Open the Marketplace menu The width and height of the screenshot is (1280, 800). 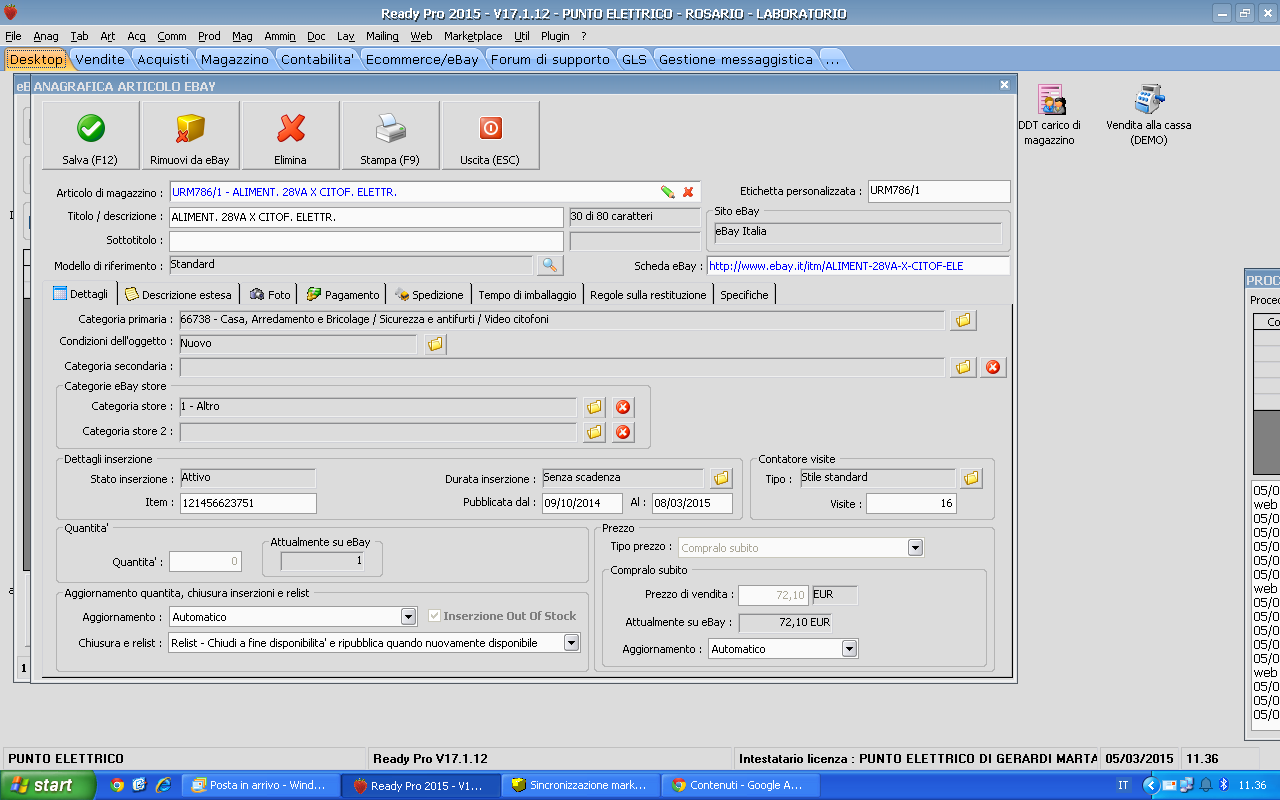click(x=473, y=36)
